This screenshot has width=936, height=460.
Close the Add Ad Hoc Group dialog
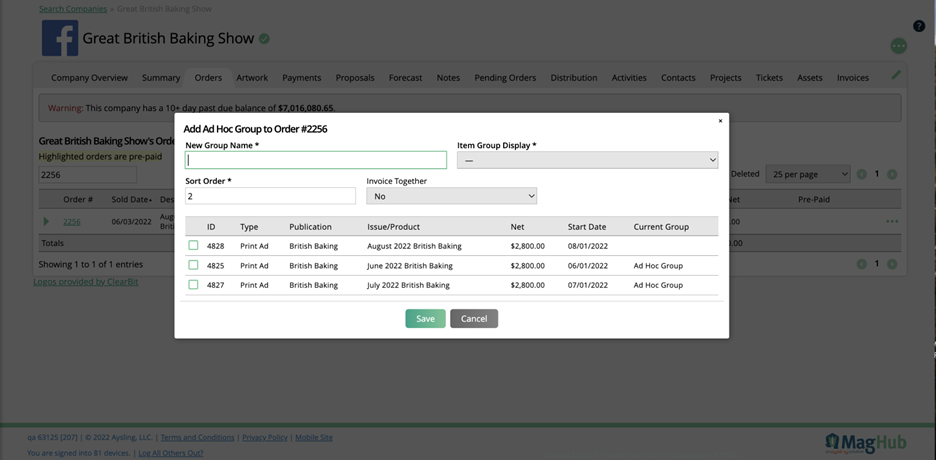720,121
